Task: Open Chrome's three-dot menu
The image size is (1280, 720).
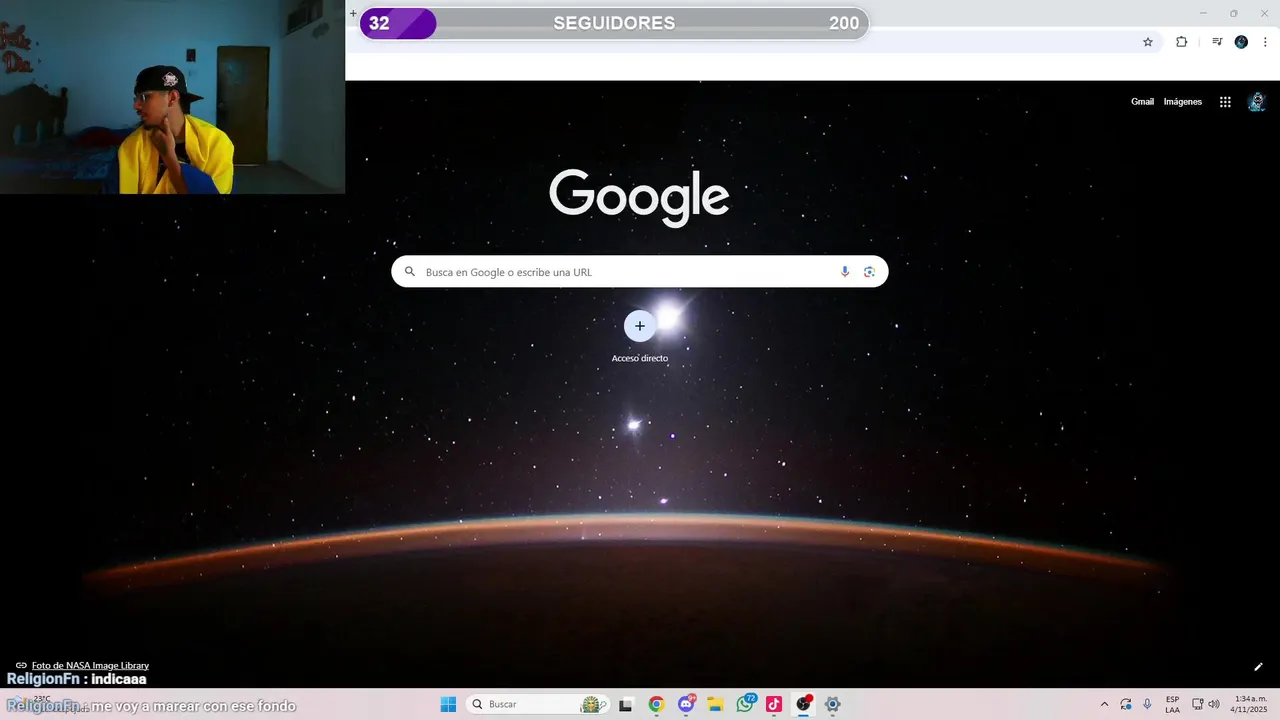Action: [x=1265, y=42]
